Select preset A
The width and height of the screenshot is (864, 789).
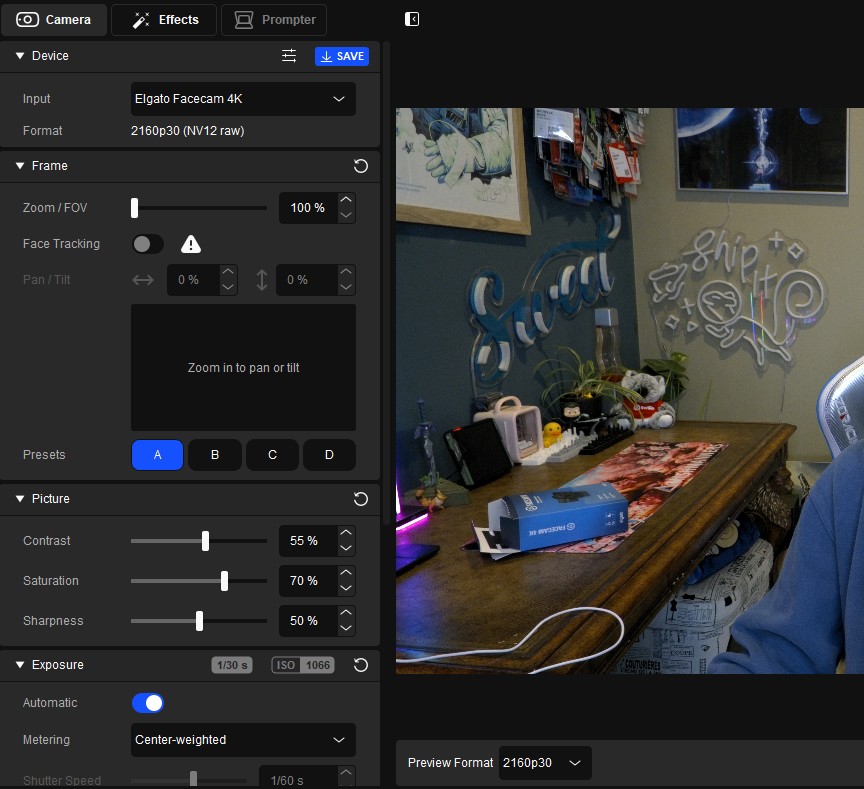[x=157, y=455]
